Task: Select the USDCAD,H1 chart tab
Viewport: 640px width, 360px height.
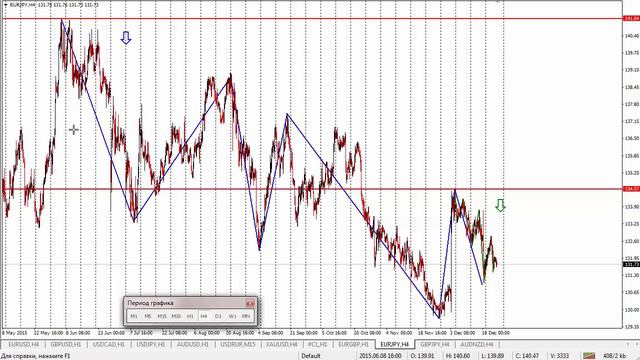Action: [109, 344]
